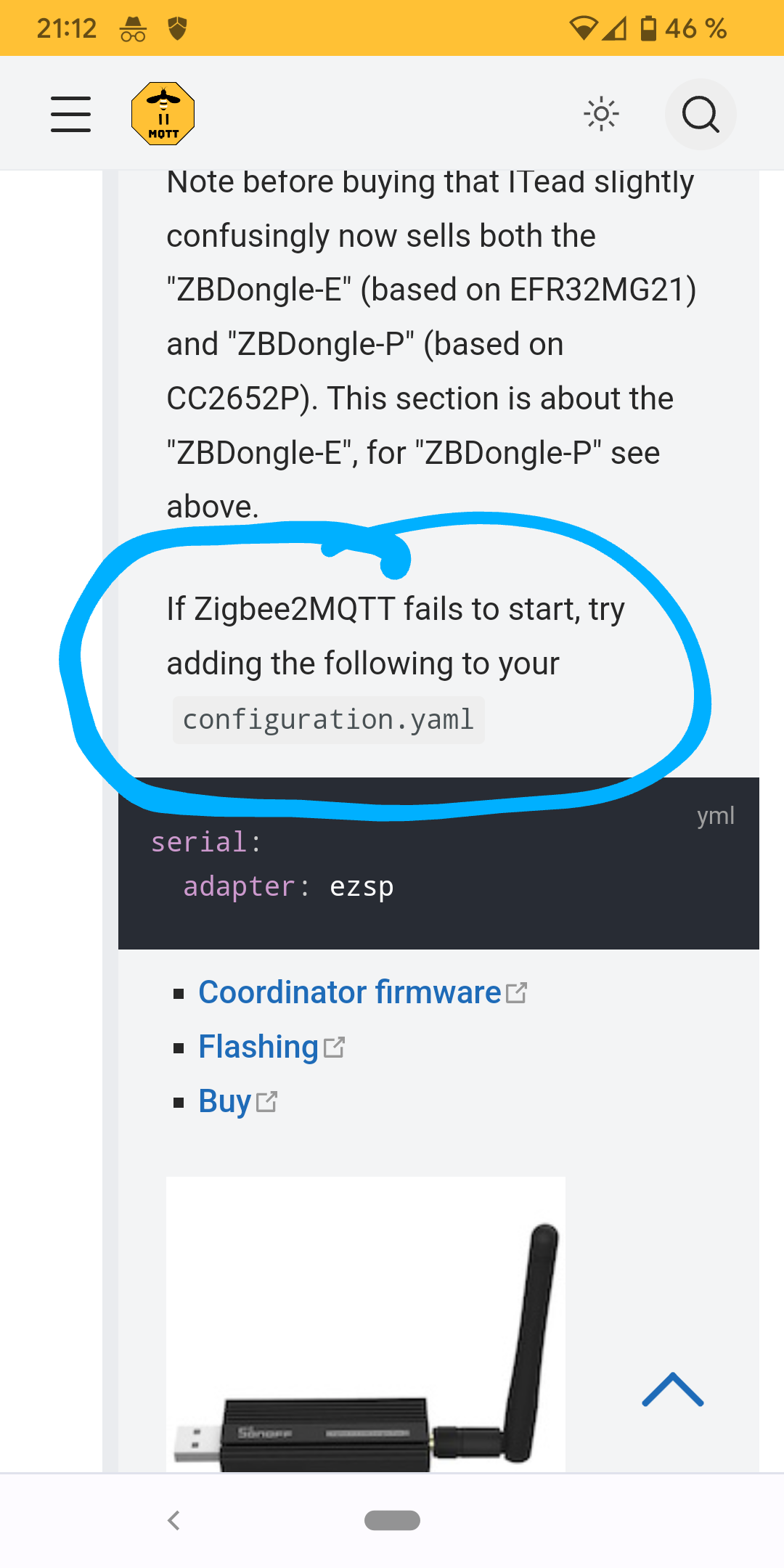Tap the Zigbee2MQTT bee logo
This screenshot has height=1568, width=784.
163,114
